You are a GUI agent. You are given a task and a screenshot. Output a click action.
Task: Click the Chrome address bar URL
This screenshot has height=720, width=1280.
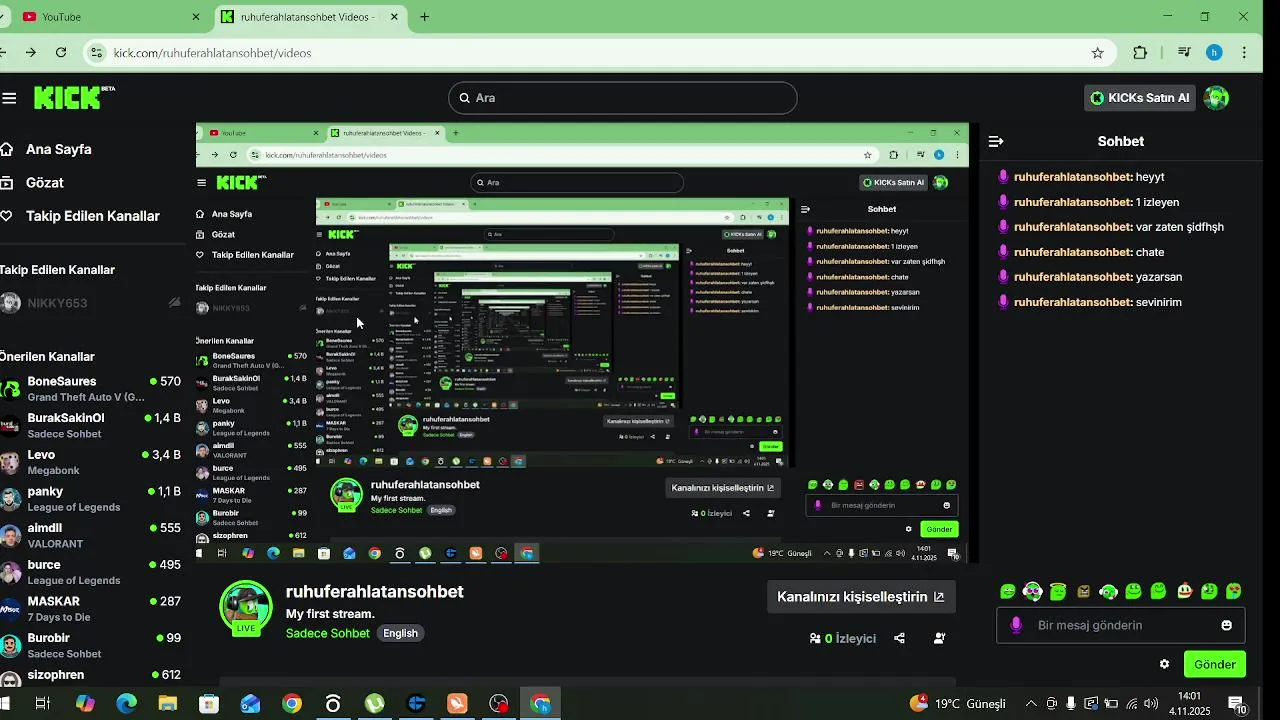point(213,53)
